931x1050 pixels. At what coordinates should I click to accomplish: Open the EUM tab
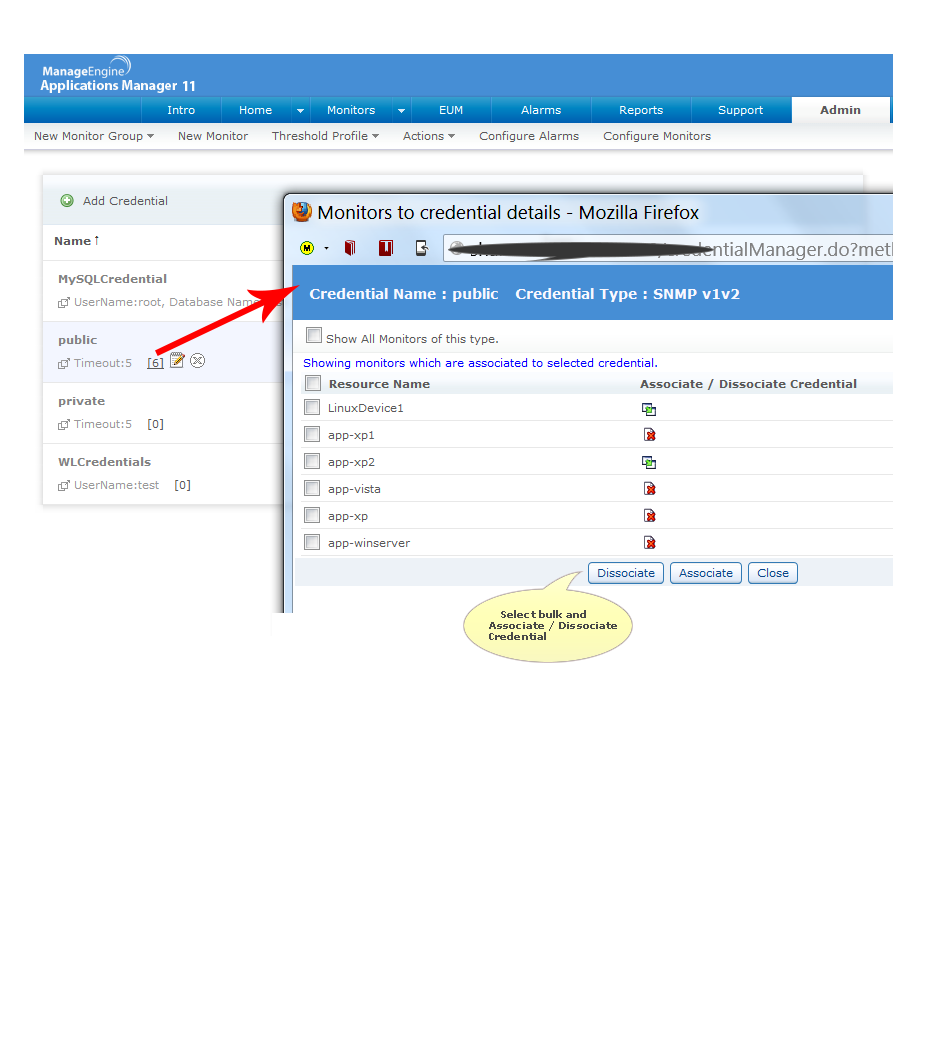451,110
